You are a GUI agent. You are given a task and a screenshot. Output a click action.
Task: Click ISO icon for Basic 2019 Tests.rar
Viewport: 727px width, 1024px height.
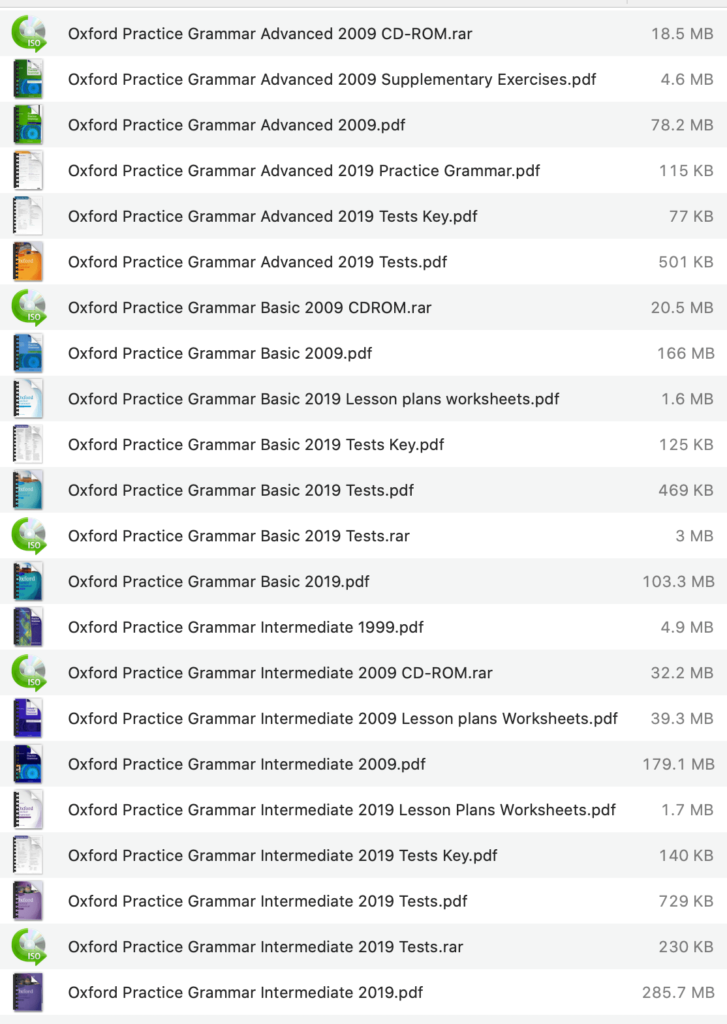coord(28,536)
